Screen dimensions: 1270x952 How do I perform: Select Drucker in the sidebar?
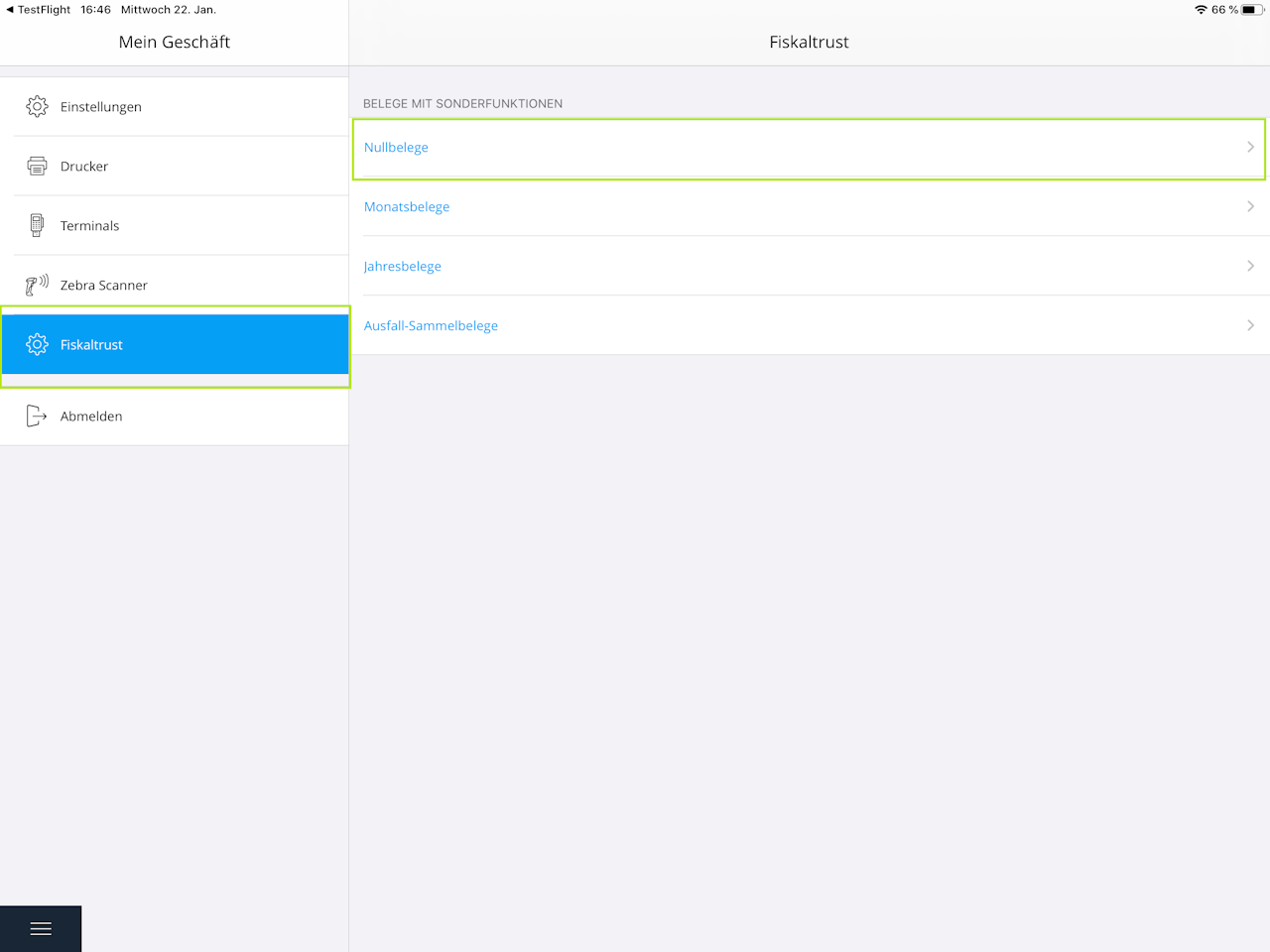175,166
